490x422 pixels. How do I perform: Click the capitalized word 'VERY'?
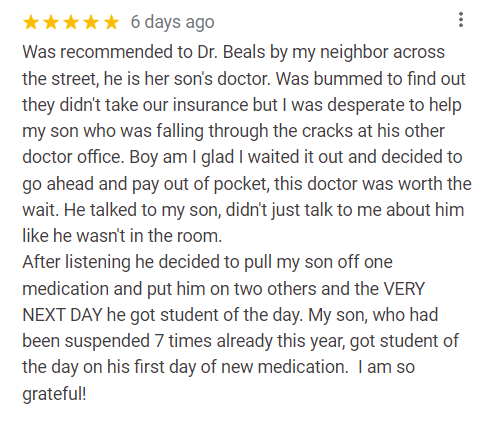404,289
